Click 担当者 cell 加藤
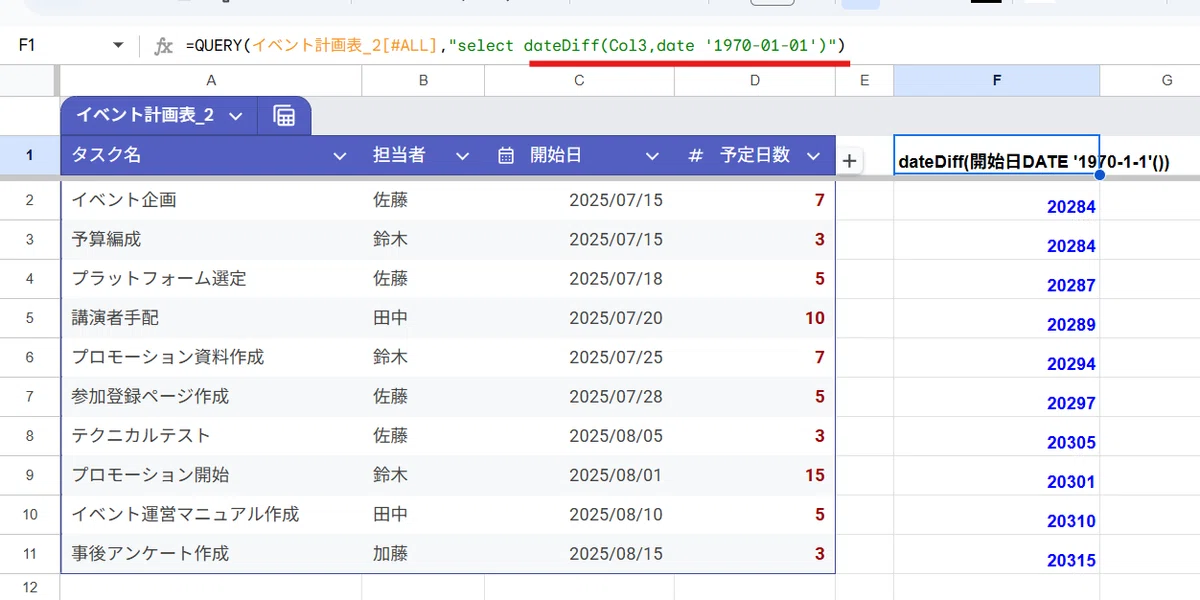The image size is (1200, 600). 424,554
